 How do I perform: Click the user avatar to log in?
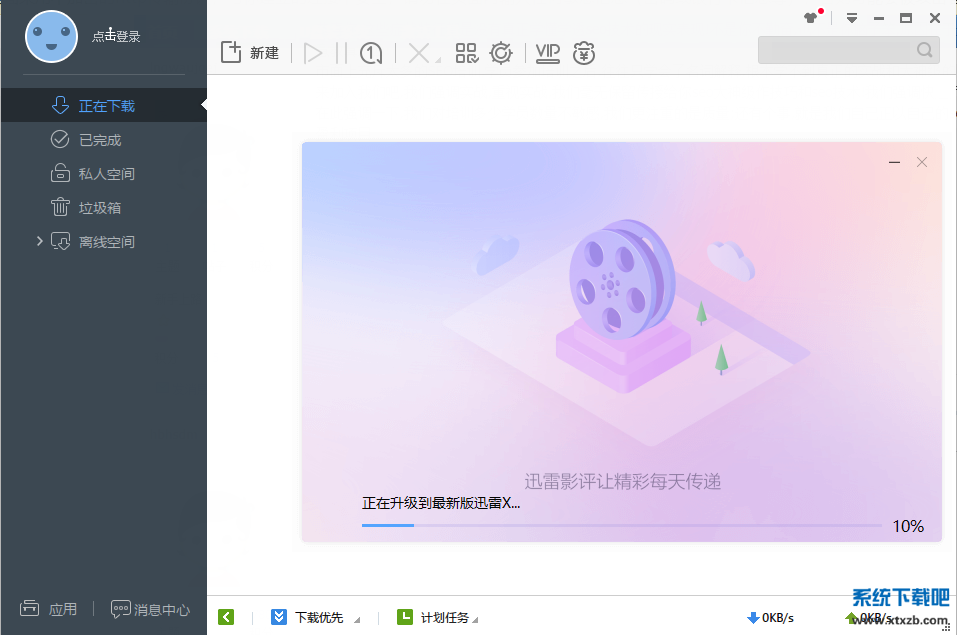tap(51, 37)
